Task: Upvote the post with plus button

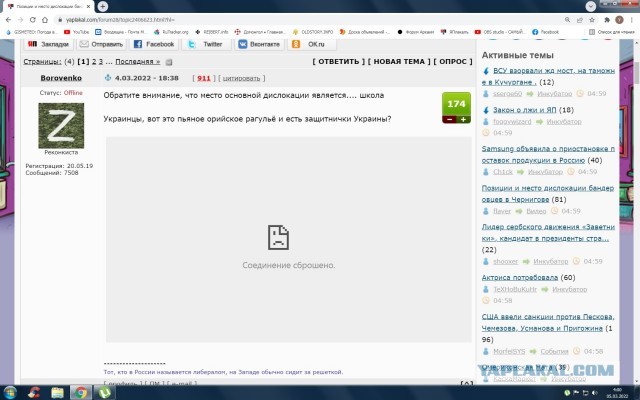Action: (x=464, y=120)
